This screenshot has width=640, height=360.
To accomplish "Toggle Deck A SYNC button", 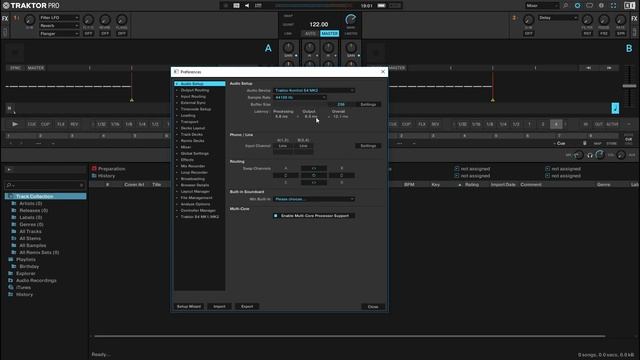I will pyautogui.click(x=15, y=68).
